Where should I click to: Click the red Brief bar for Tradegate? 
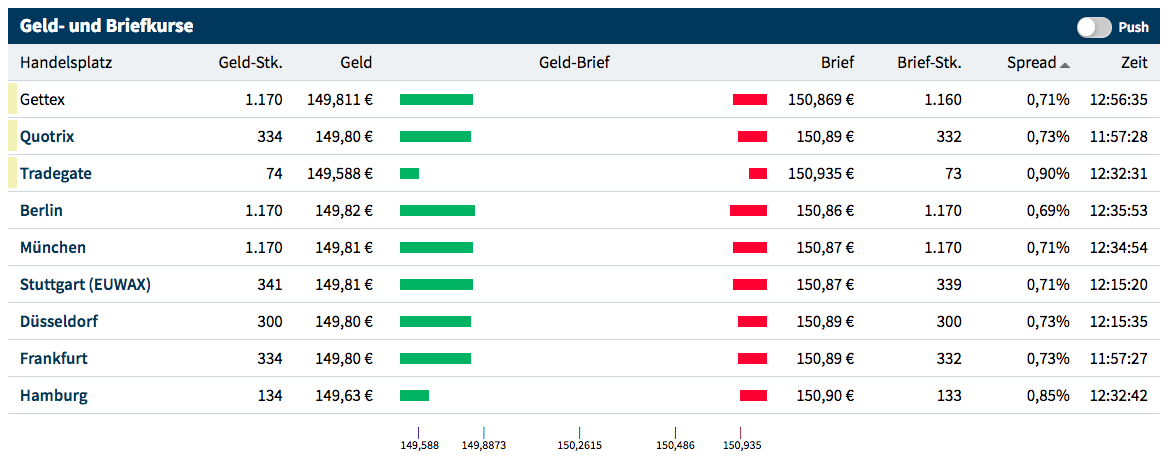758,174
